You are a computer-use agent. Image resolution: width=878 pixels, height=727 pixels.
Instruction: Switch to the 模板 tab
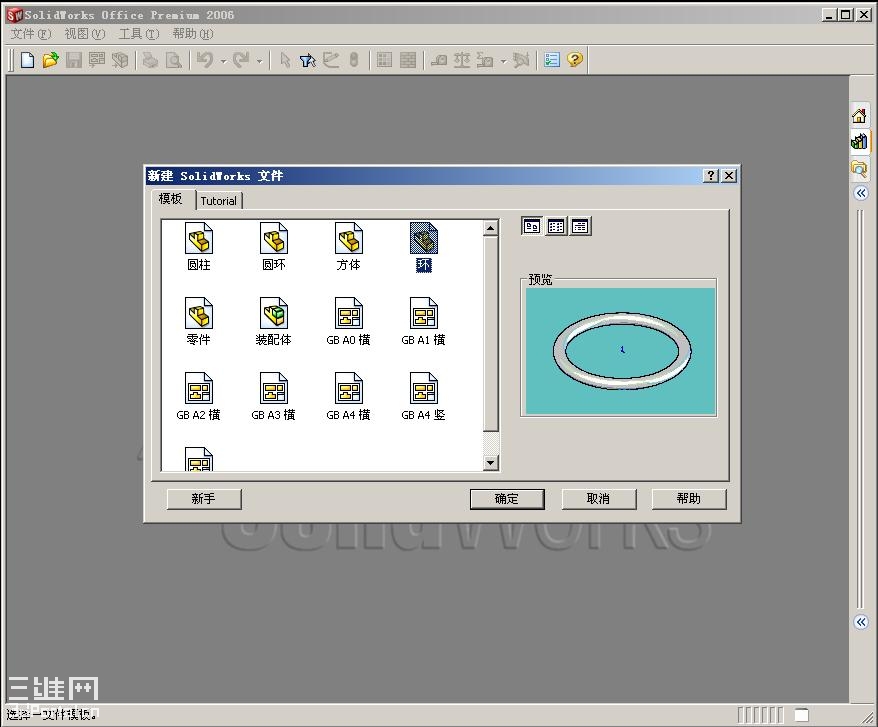(173, 199)
